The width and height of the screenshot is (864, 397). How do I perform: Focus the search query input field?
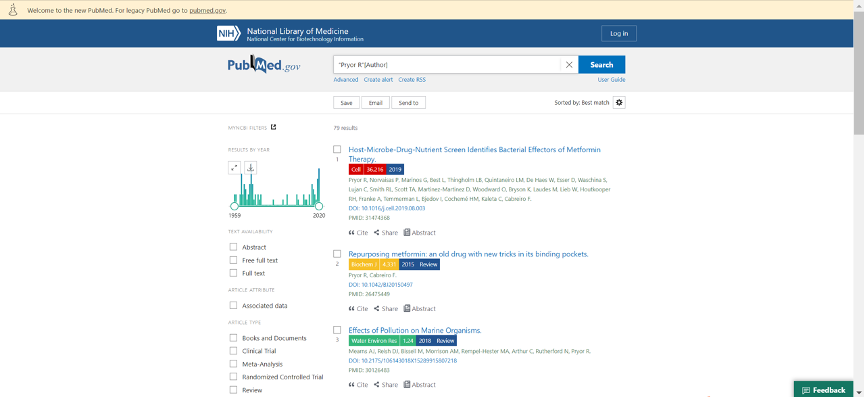pyautogui.click(x=447, y=65)
